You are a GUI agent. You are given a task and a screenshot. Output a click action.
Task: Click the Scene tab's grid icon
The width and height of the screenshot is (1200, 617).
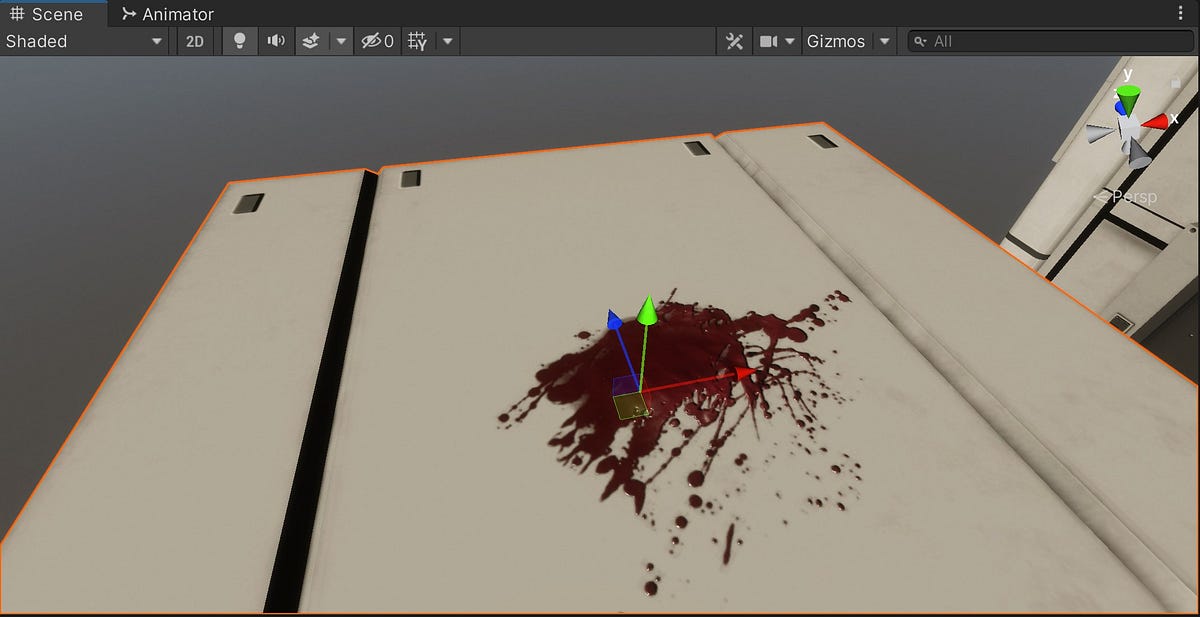(17, 14)
